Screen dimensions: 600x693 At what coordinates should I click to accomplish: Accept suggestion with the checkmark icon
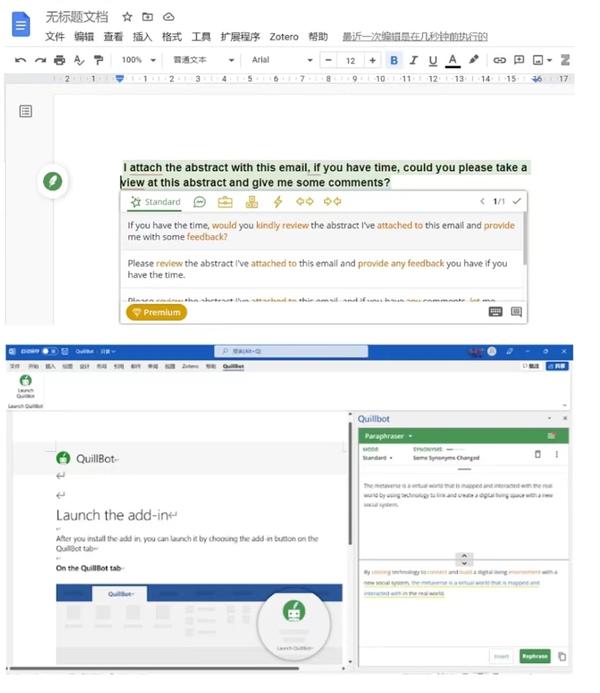pos(516,201)
